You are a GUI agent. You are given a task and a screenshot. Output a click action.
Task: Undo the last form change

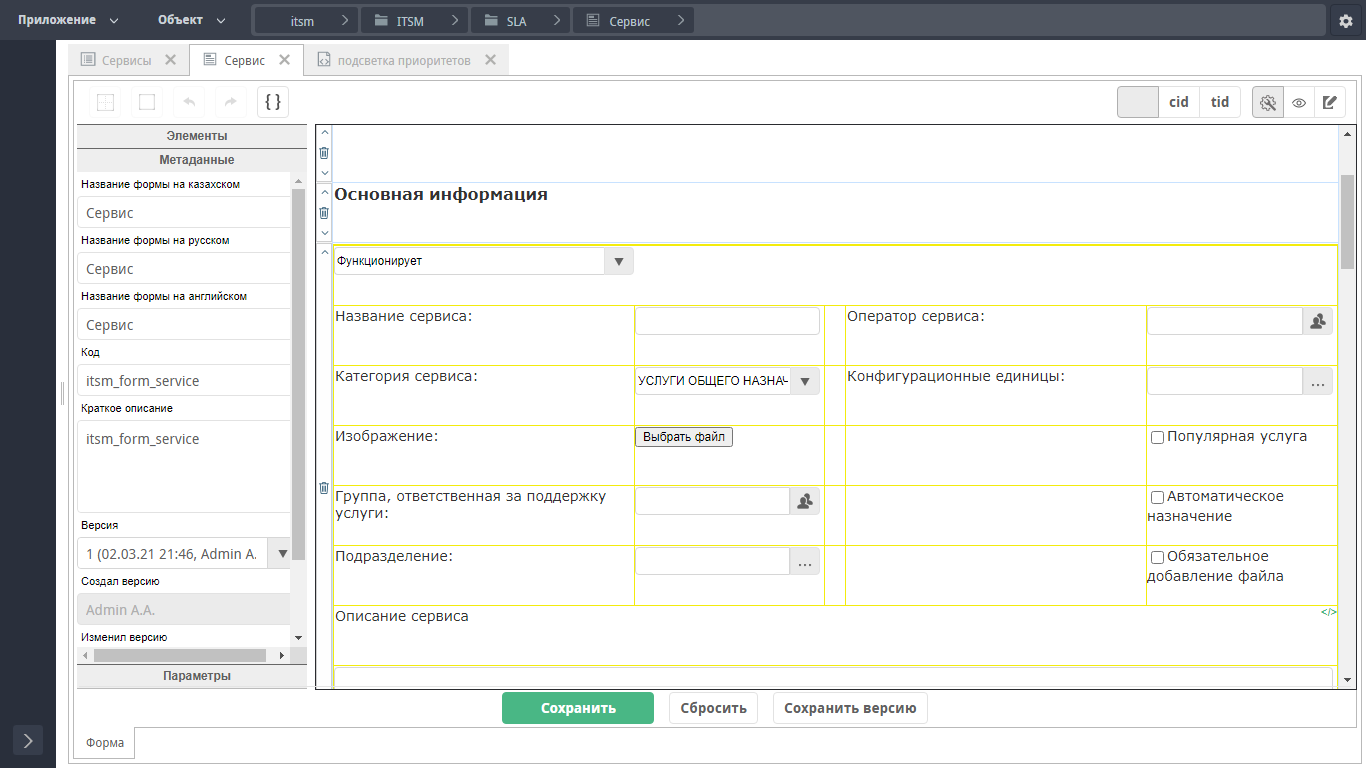point(189,102)
